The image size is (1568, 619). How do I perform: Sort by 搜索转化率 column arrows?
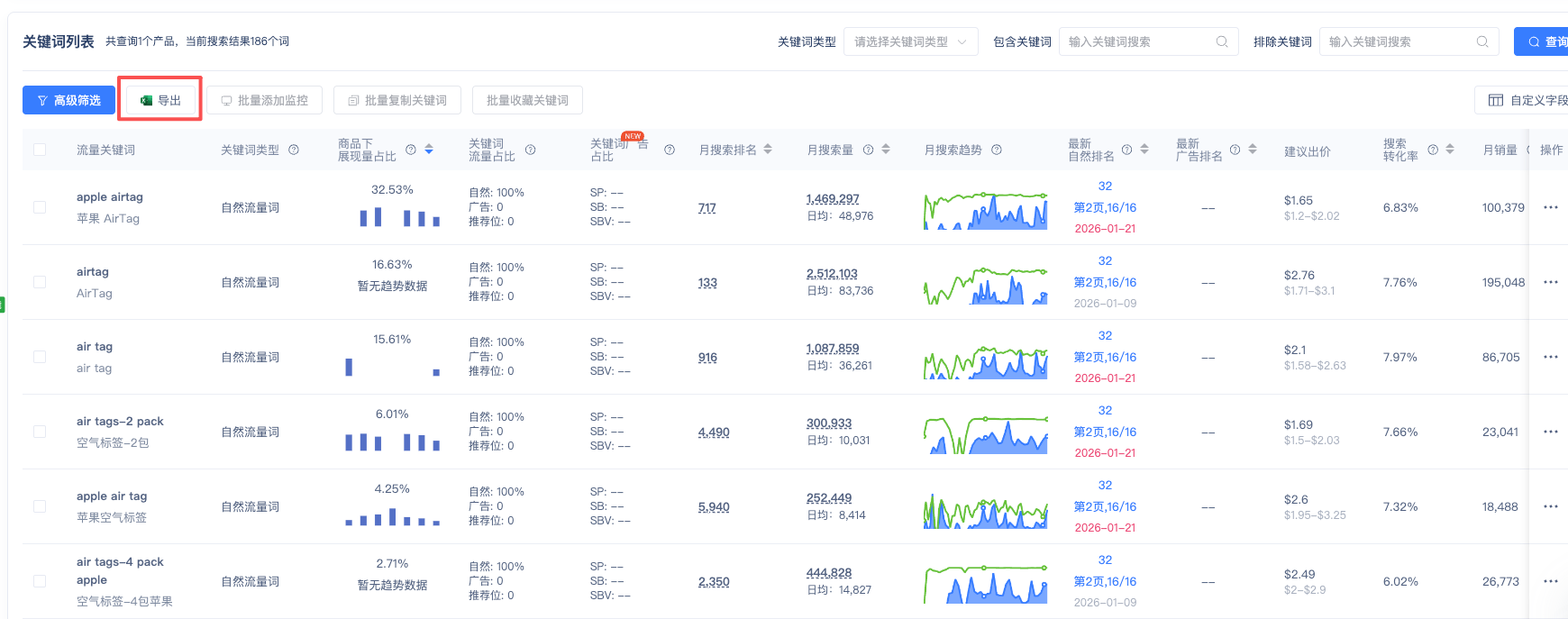click(x=1450, y=150)
